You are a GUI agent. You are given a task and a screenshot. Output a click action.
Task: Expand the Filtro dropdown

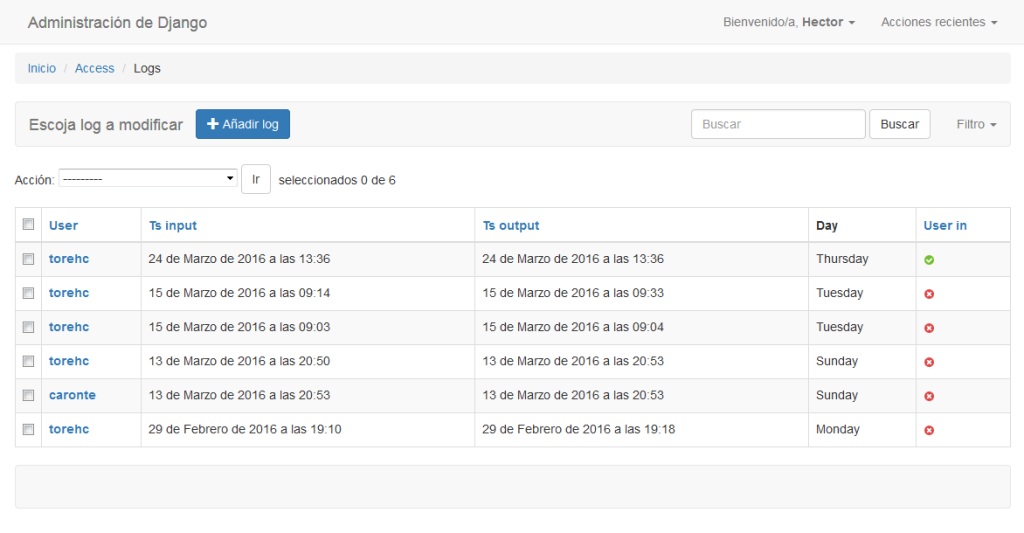point(976,124)
